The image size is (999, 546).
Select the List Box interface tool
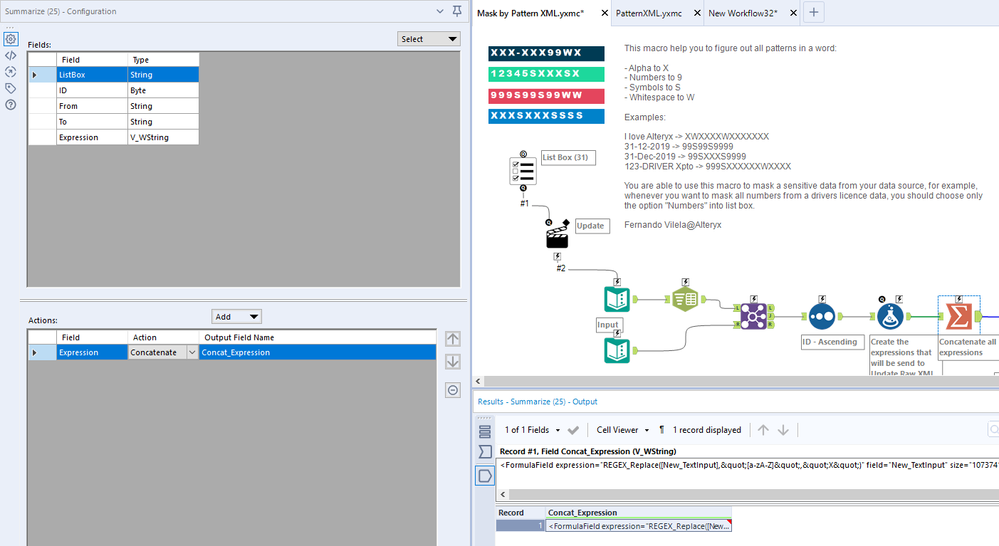pos(523,171)
